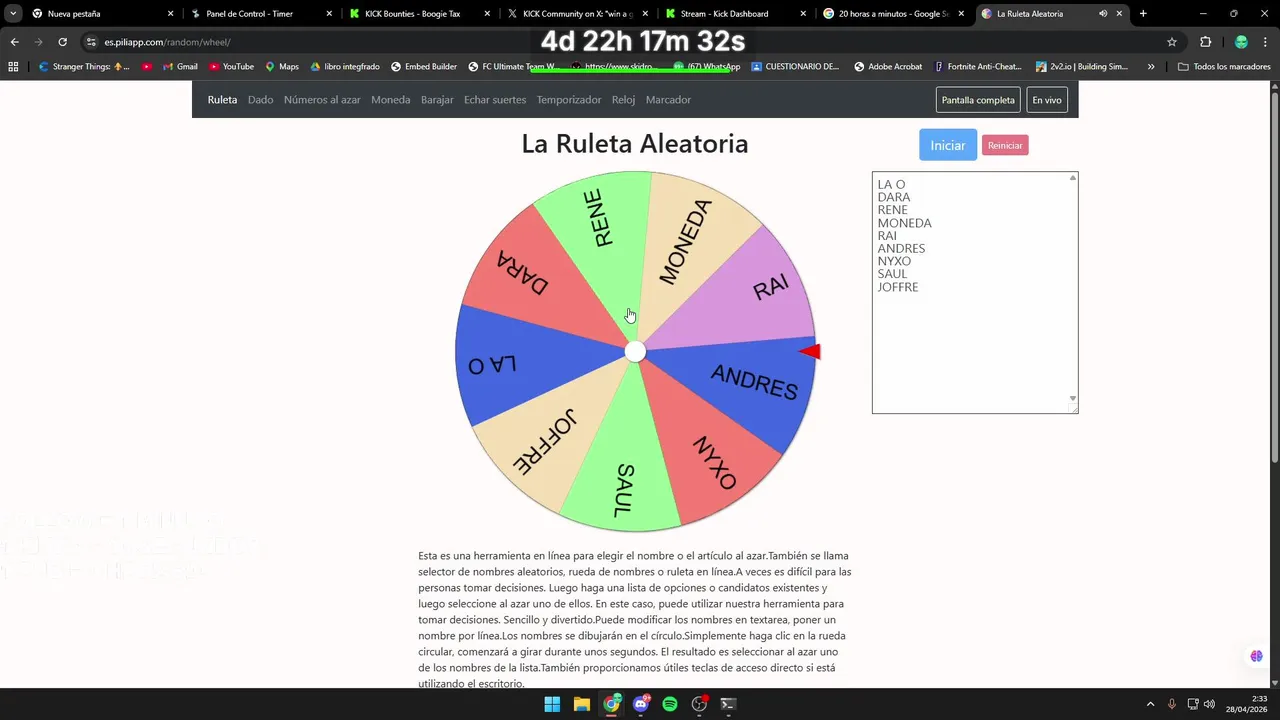Open the tab search dropdown arrow

pyautogui.click(x=13, y=14)
